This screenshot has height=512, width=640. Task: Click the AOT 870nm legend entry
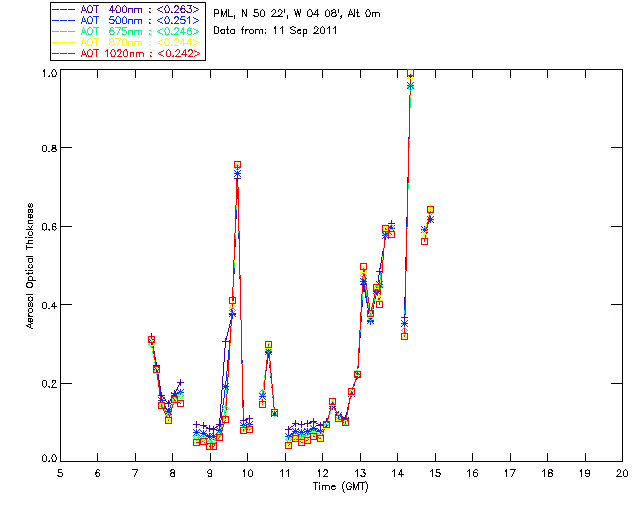[x=127, y=42]
